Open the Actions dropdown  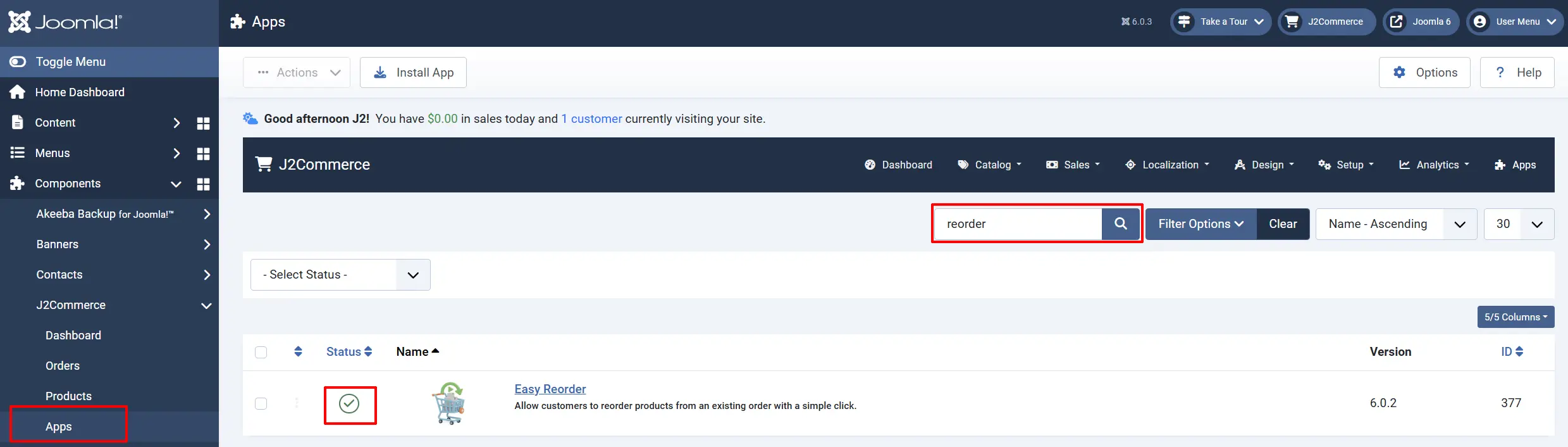point(297,73)
